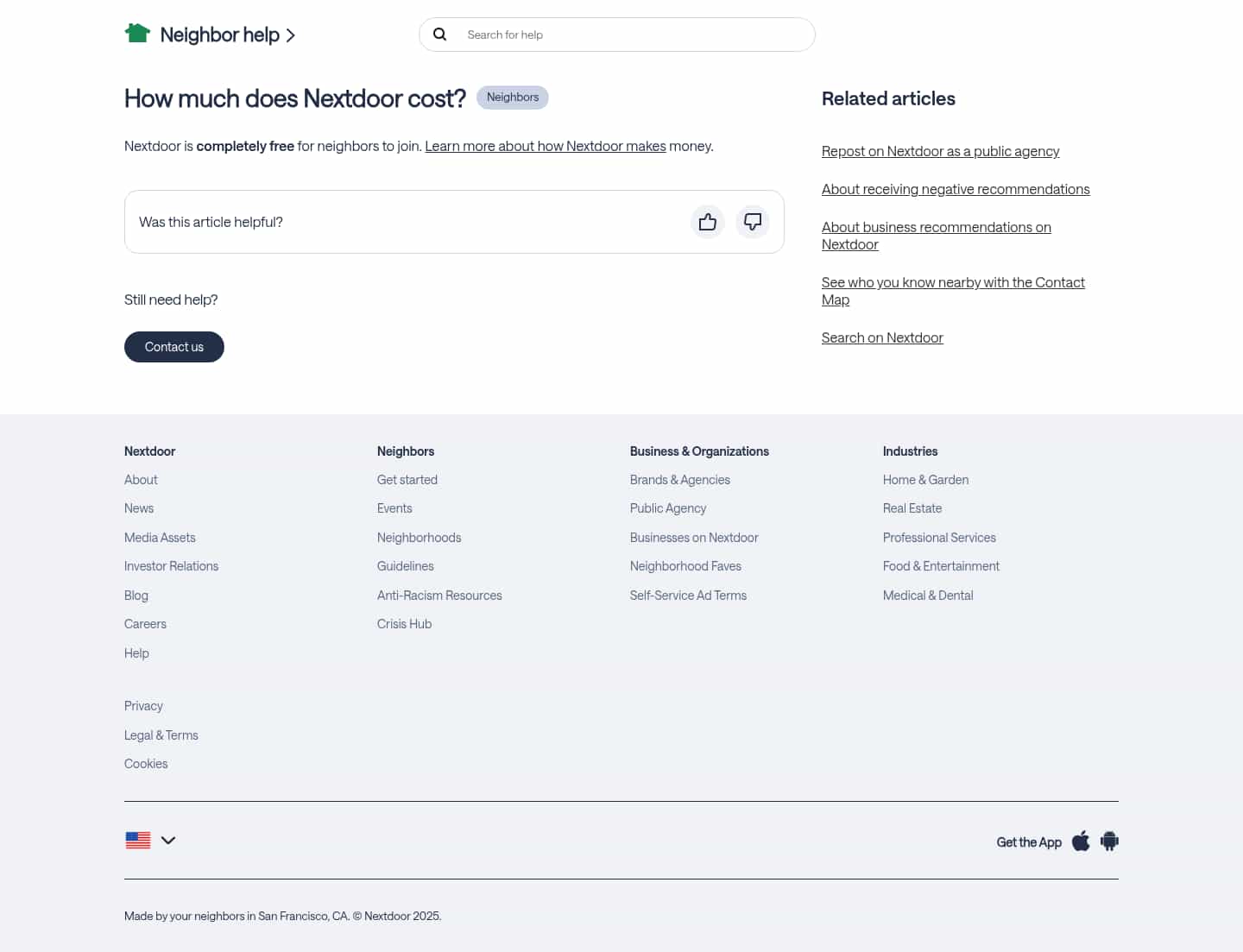Click the Contact us button

(x=174, y=346)
